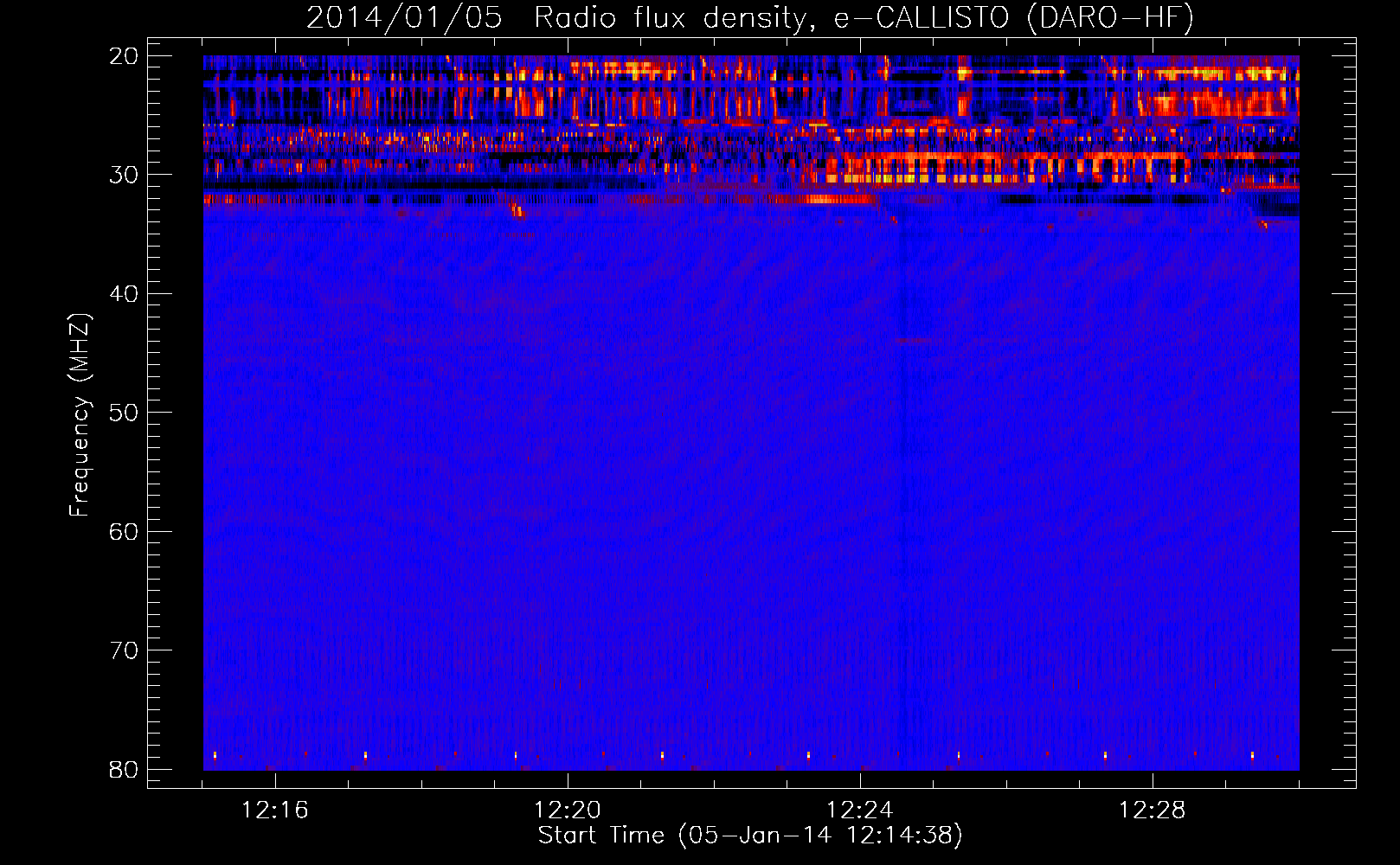The image size is (1400, 865).
Task: Click the 12:16 time tick label
Action: click(x=275, y=811)
